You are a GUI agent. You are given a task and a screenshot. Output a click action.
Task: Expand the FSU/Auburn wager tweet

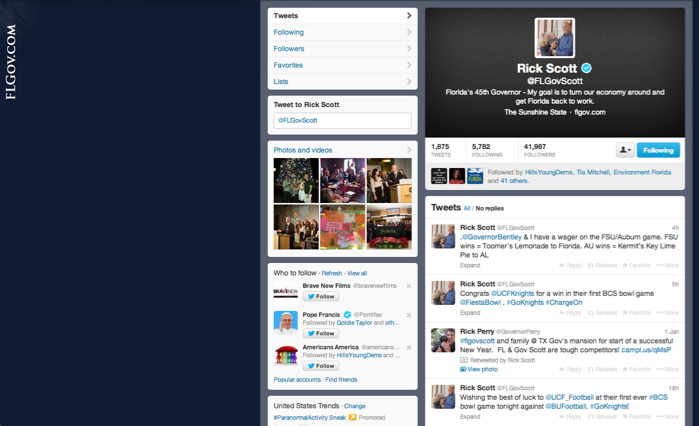click(x=470, y=265)
